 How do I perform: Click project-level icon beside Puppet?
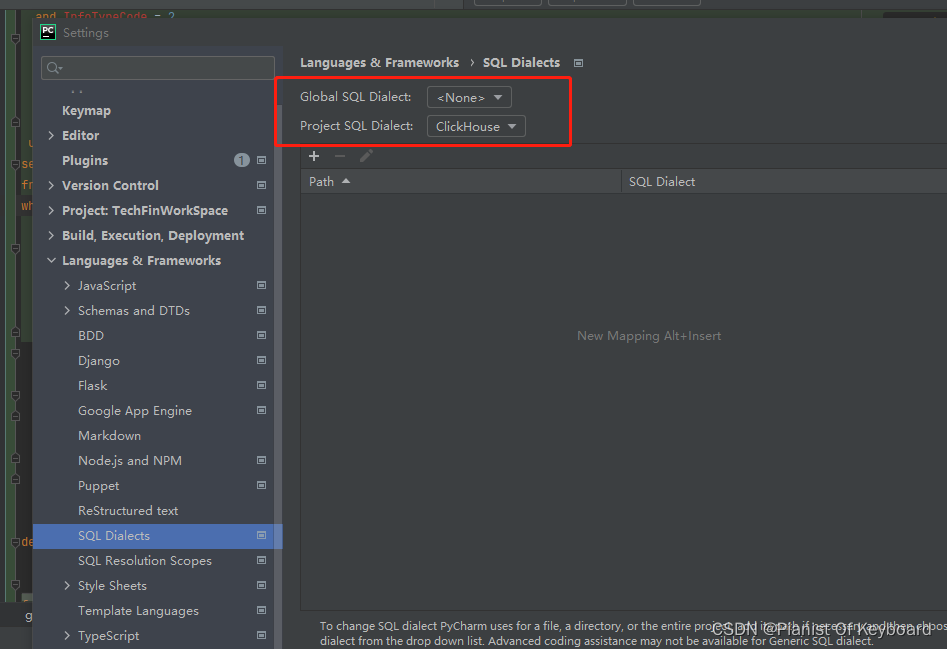tap(262, 485)
